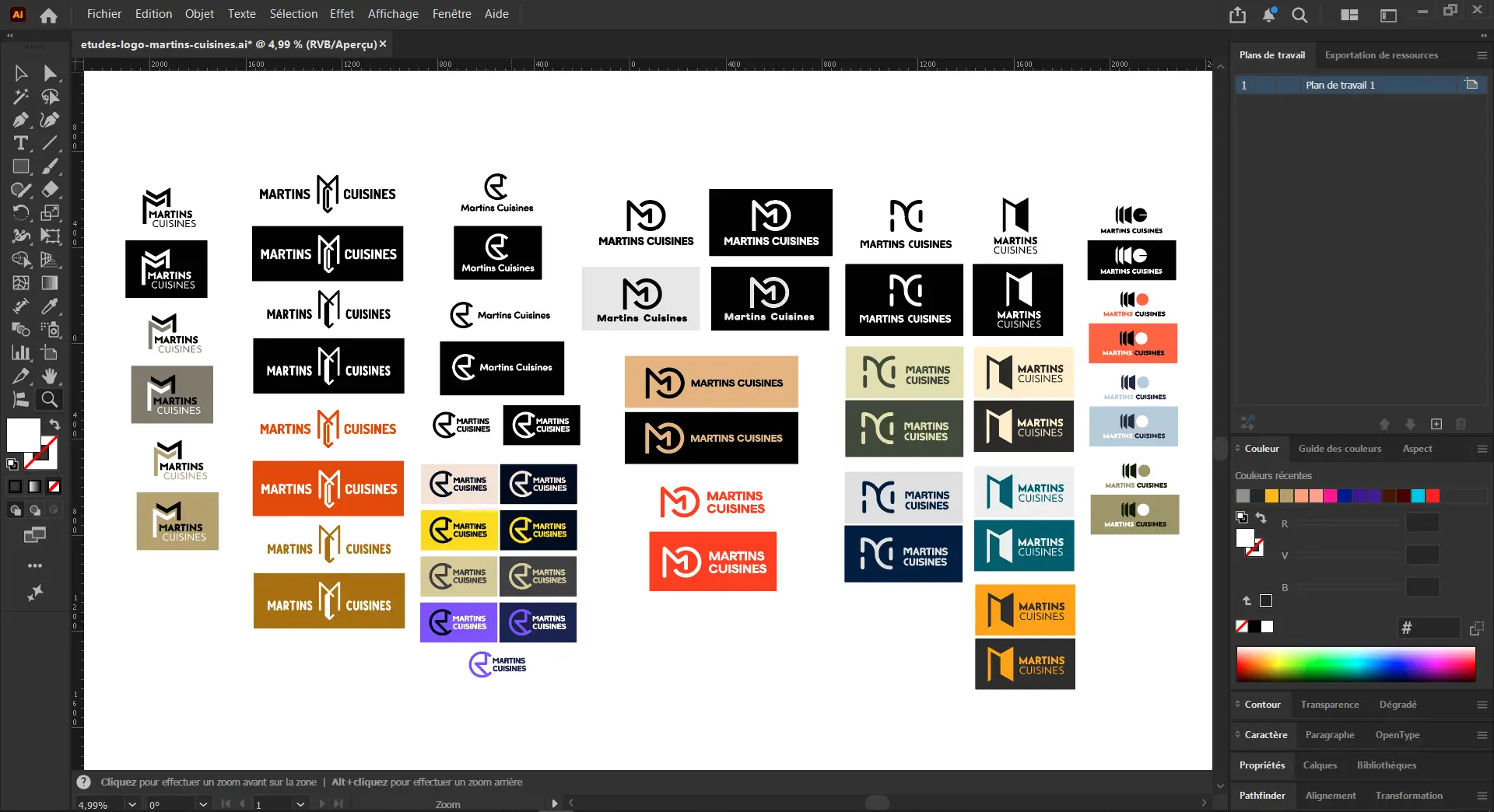The image size is (1494, 812).
Task: Create a new artboard with the plus icon
Action: (1436, 424)
